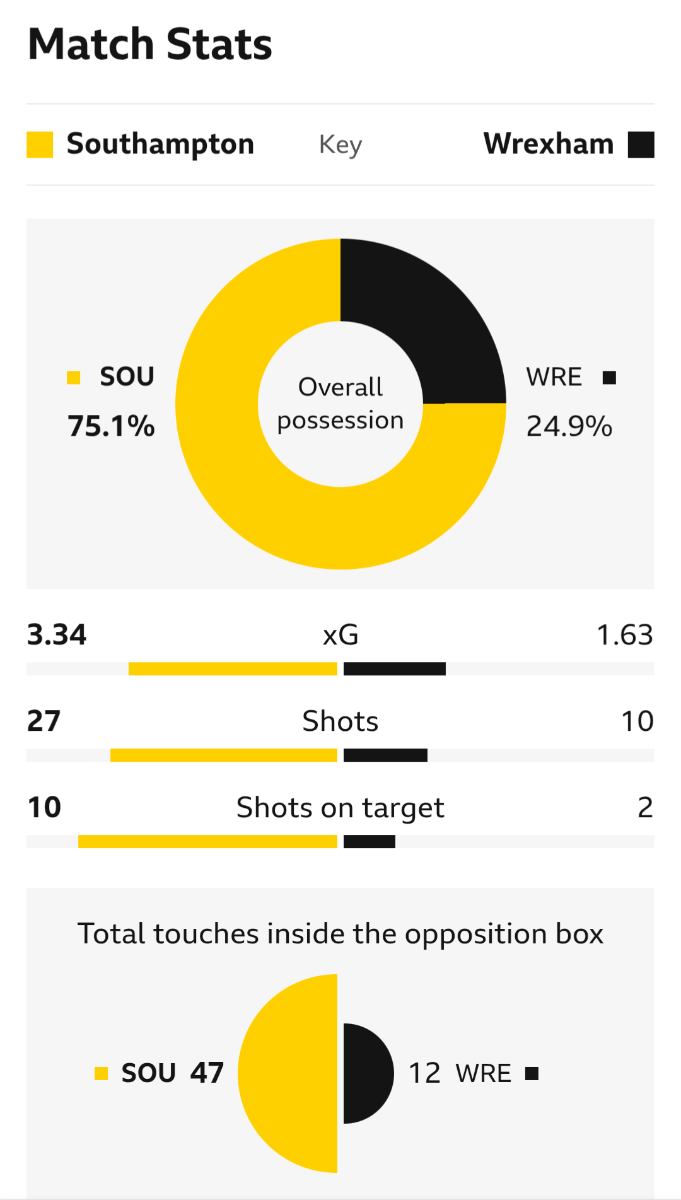Click the Southampton team name
681x1200 pixels.
(x=160, y=144)
